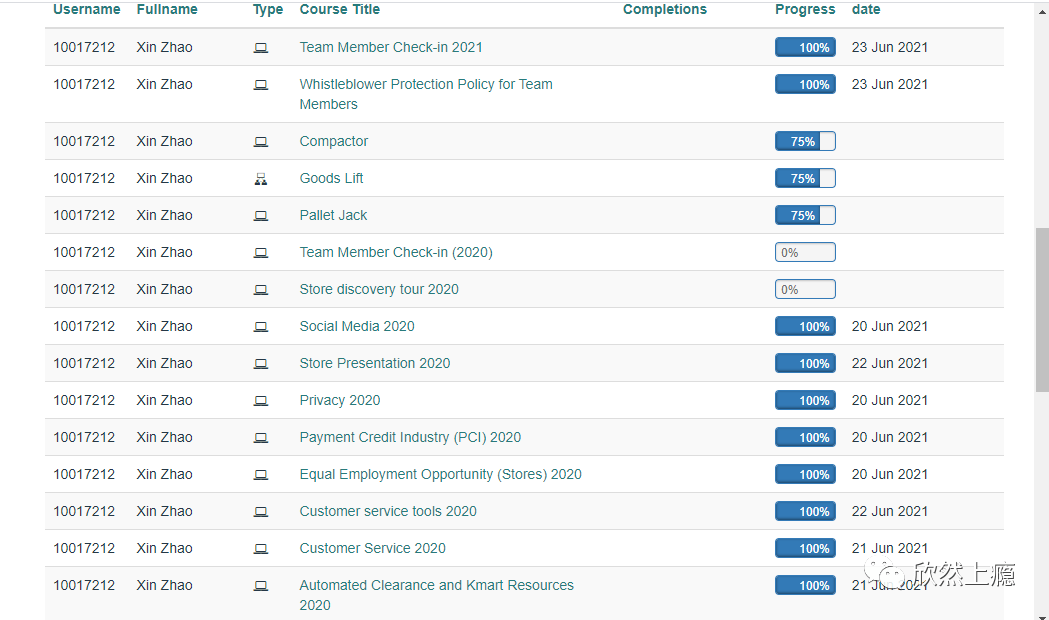Click the classroom icon beside Goods Lift
Viewport: 1049px width, 620px height.
[x=261, y=179]
